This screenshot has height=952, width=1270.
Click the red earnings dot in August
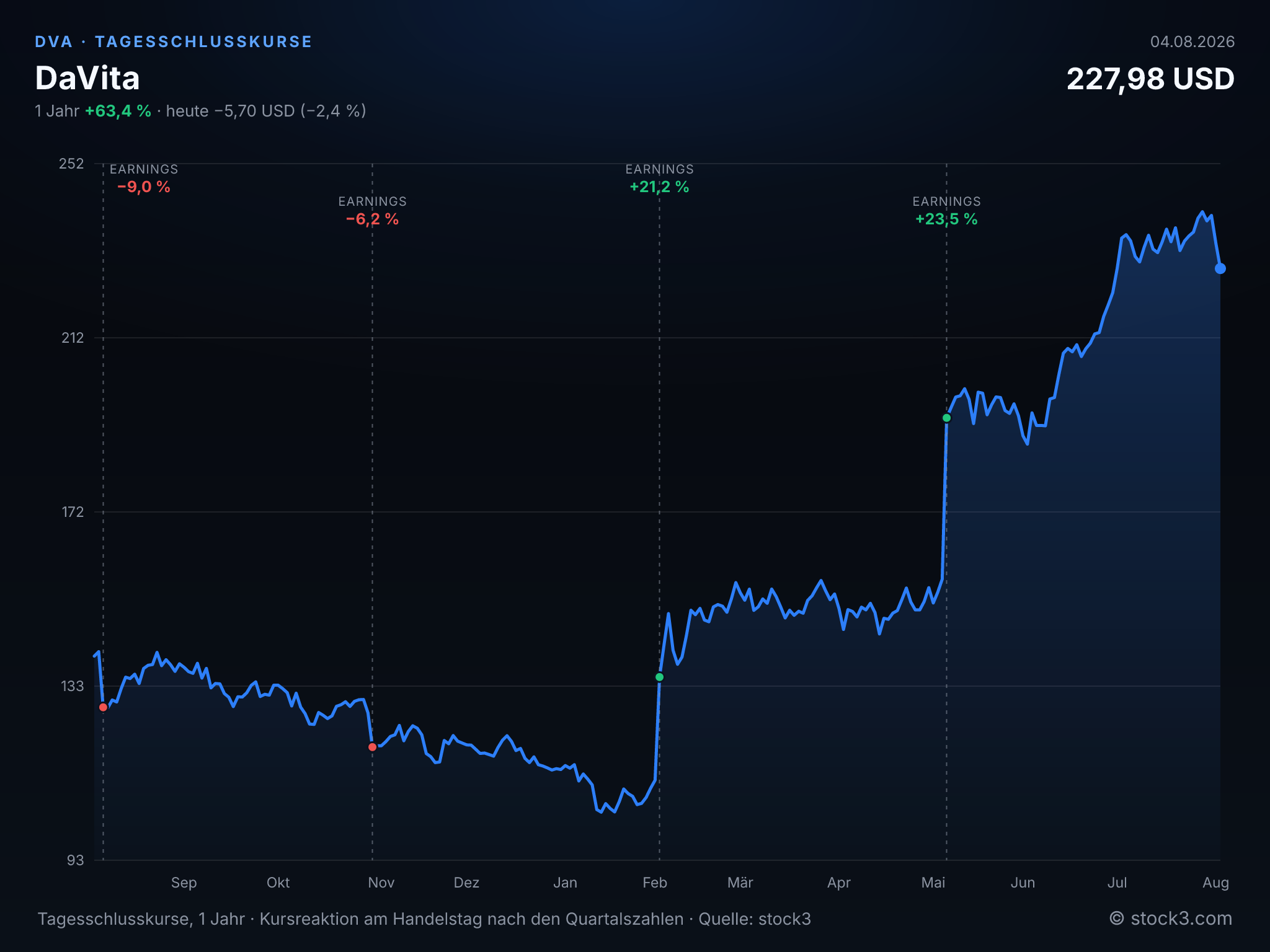[103, 707]
